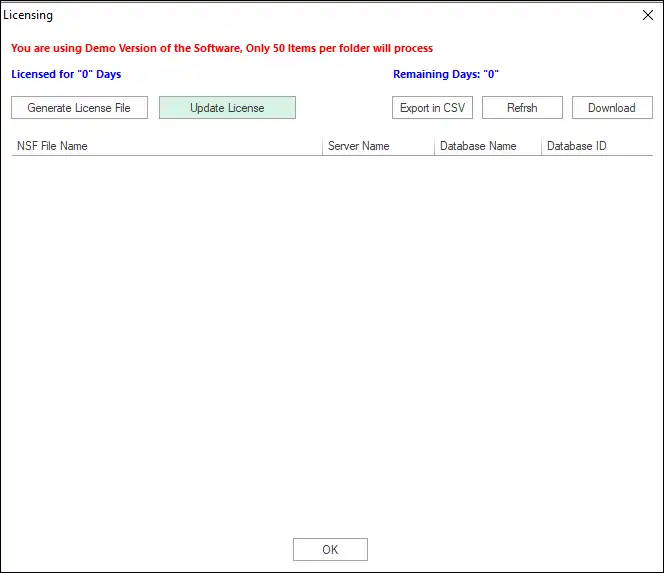Click the Generate License File button
This screenshot has width=664, height=573.
(x=79, y=108)
